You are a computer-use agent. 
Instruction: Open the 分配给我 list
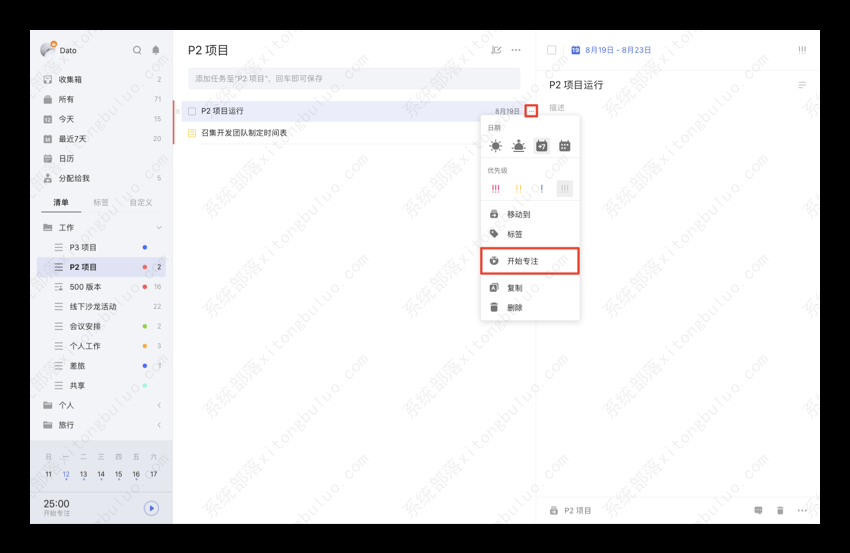[102, 178]
